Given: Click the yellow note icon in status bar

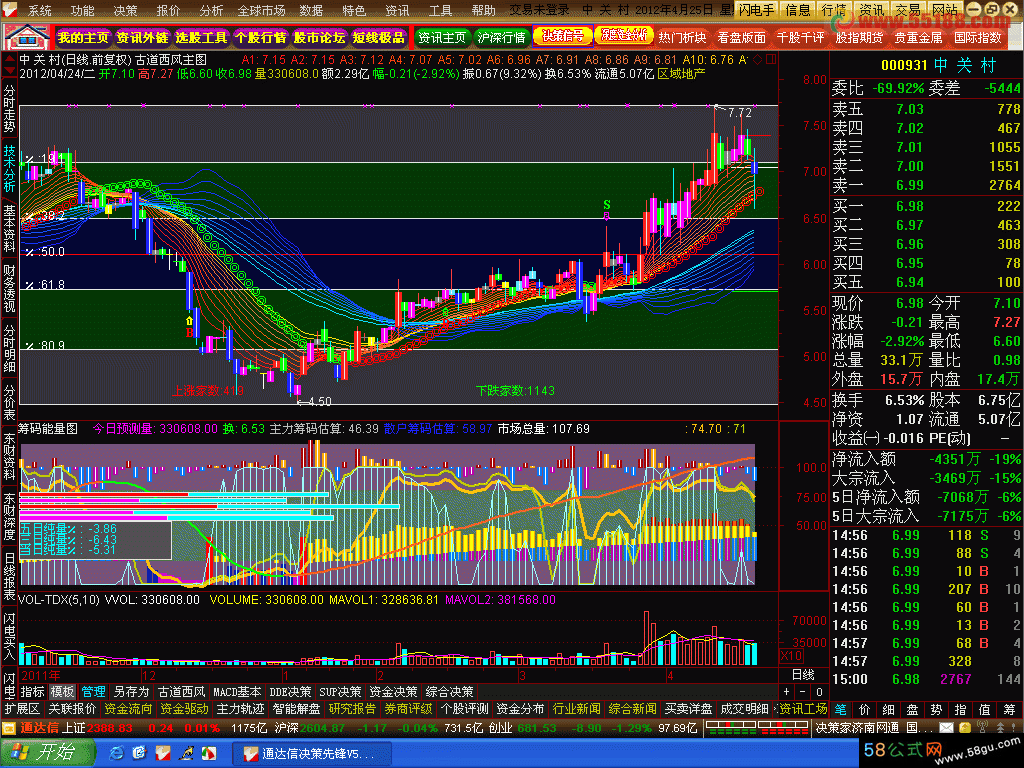Looking at the screenshot, I should coord(965,727).
